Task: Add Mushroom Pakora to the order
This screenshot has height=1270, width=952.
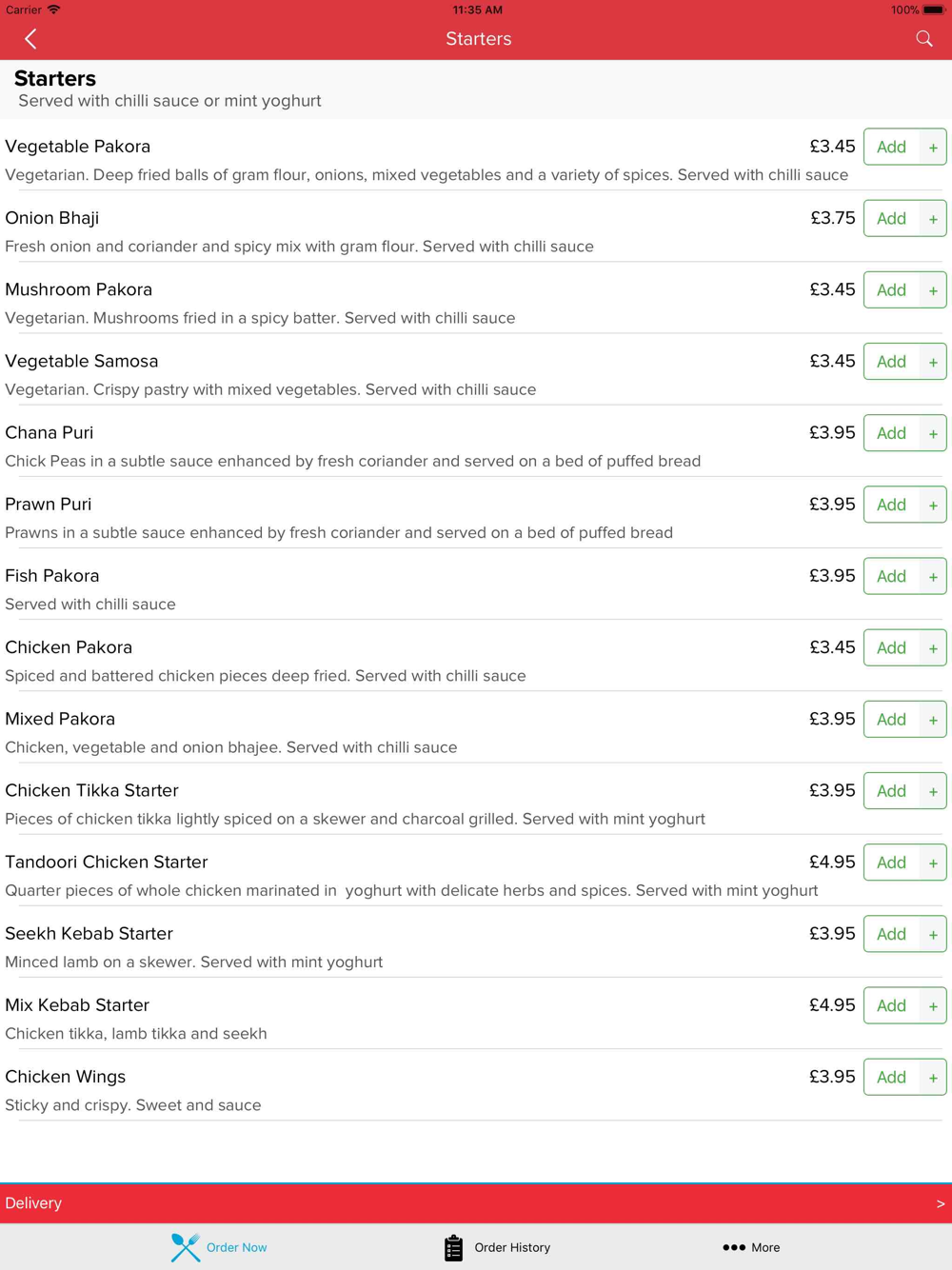Action: (x=891, y=290)
